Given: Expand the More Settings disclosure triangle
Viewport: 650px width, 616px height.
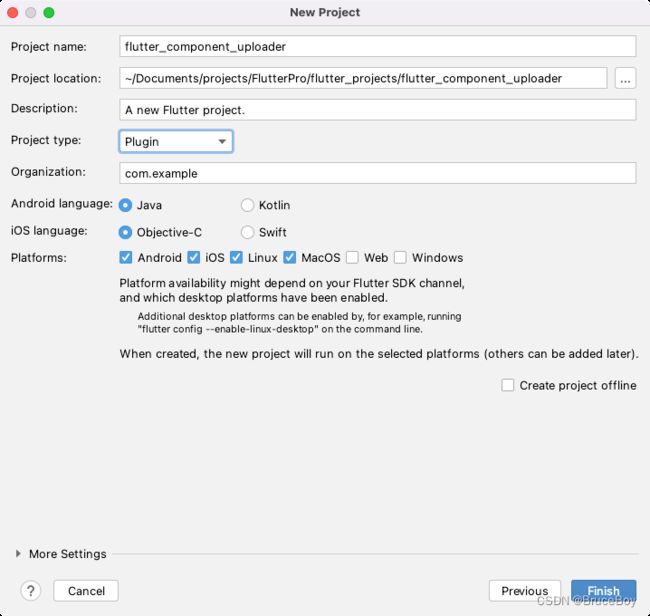Looking at the screenshot, I should point(18,554).
